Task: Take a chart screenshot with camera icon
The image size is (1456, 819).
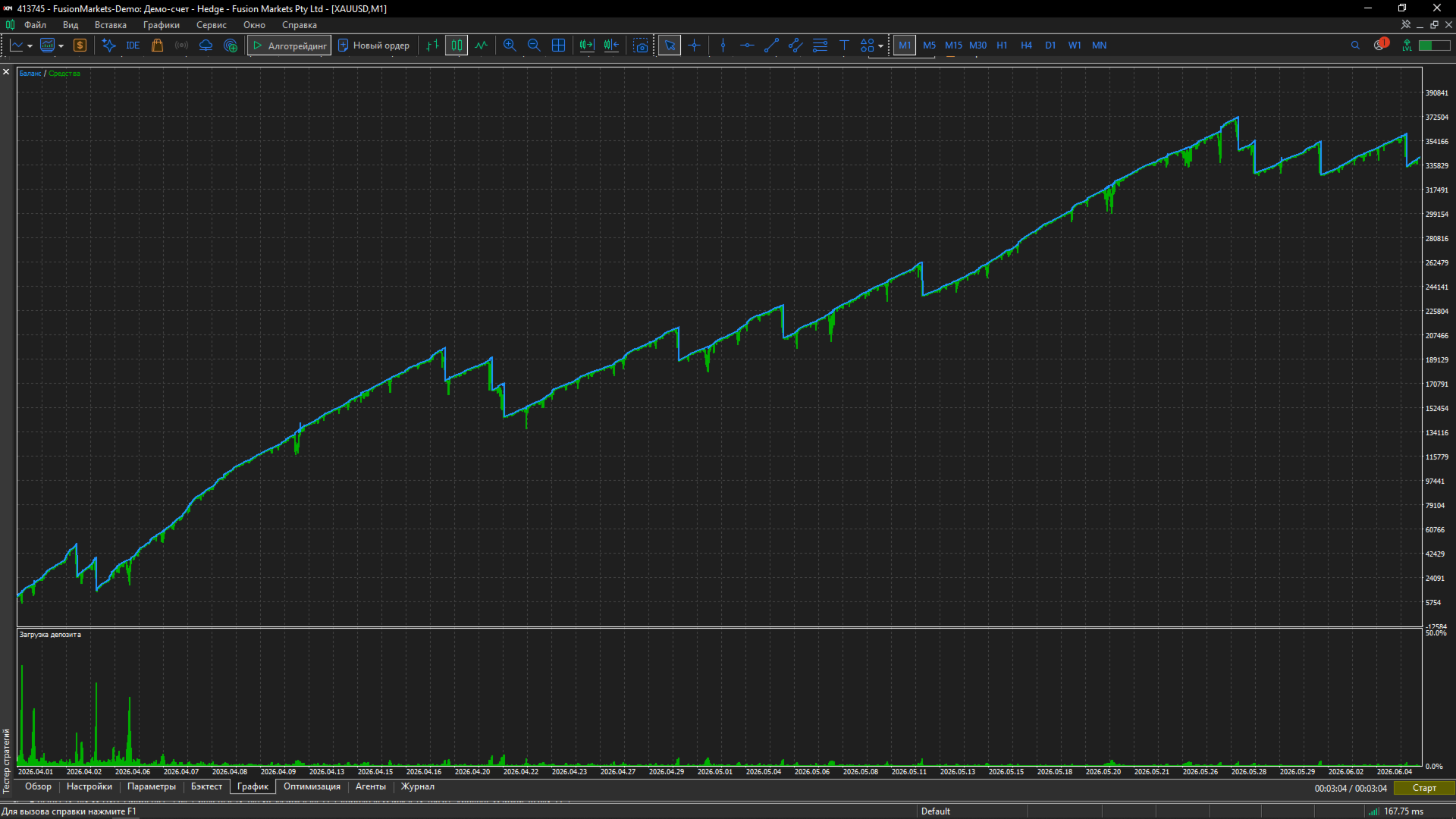Action: pos(641,45)
